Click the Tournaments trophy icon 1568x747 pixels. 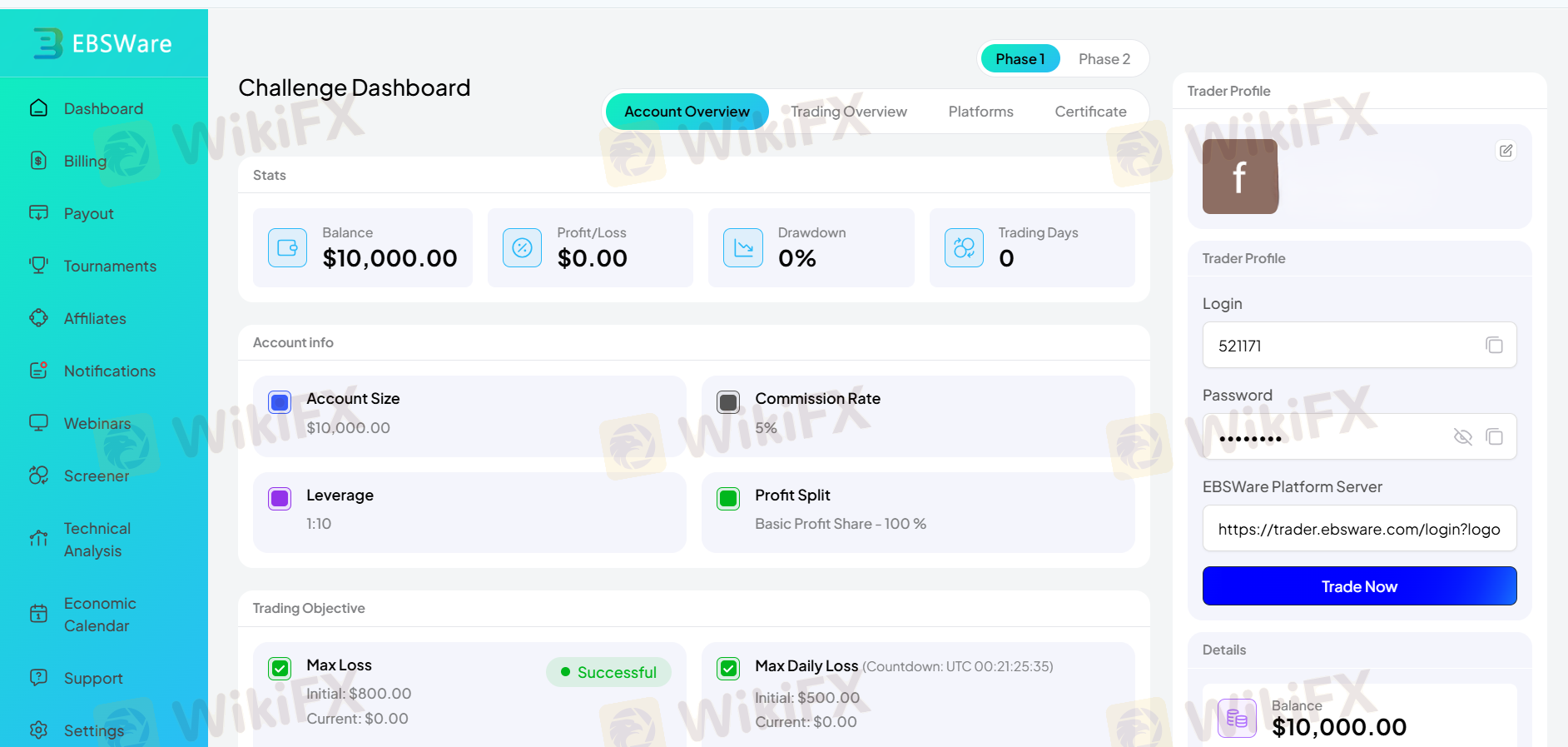tap(38, 266)
